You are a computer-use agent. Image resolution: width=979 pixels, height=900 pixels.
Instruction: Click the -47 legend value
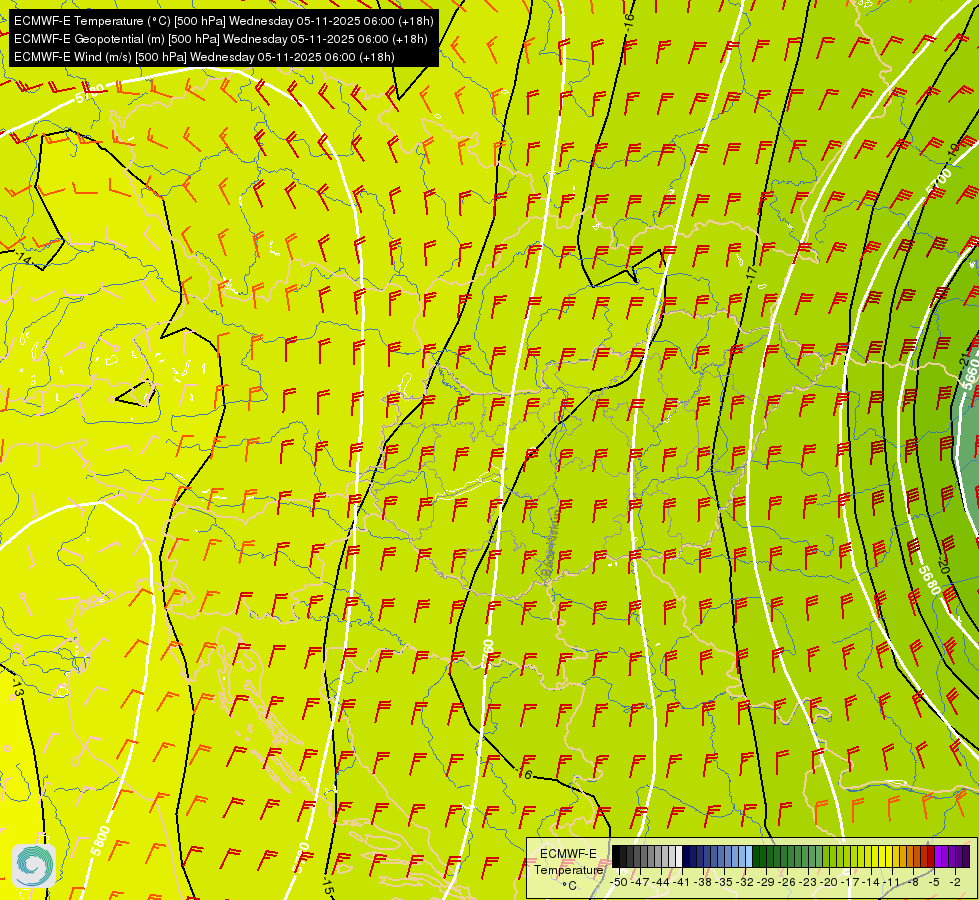coord(640,882)
